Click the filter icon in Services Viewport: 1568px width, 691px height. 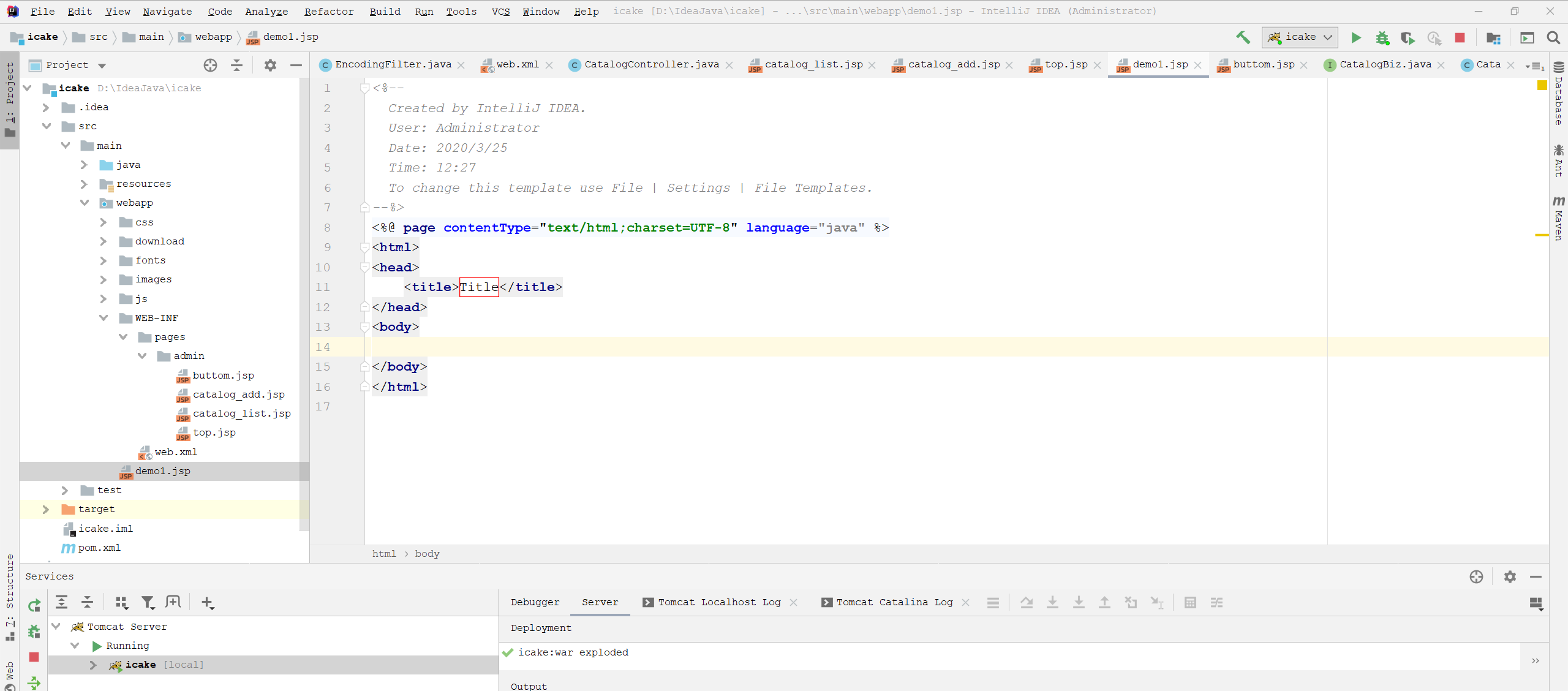pyautogui.click(x=148, y=603)
